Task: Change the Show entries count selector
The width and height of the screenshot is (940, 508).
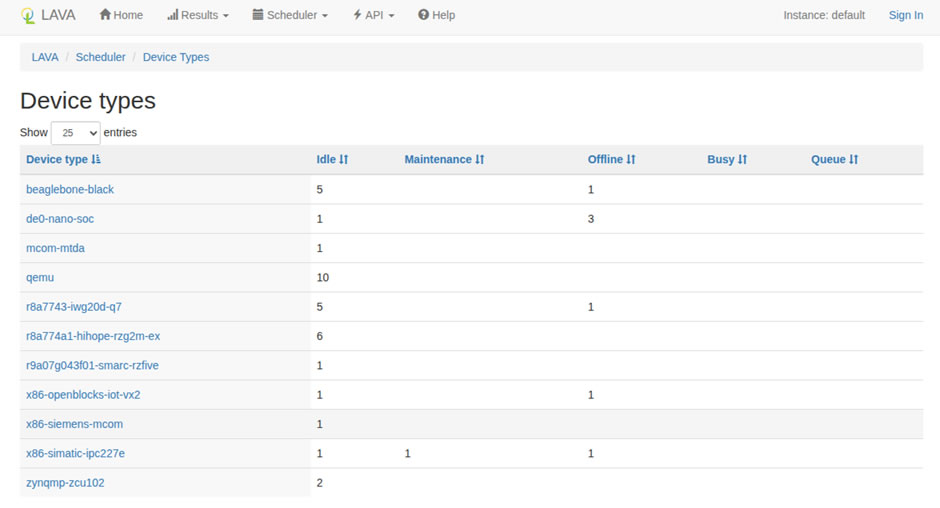Action: pyautogui.click(x=75, y=133)
